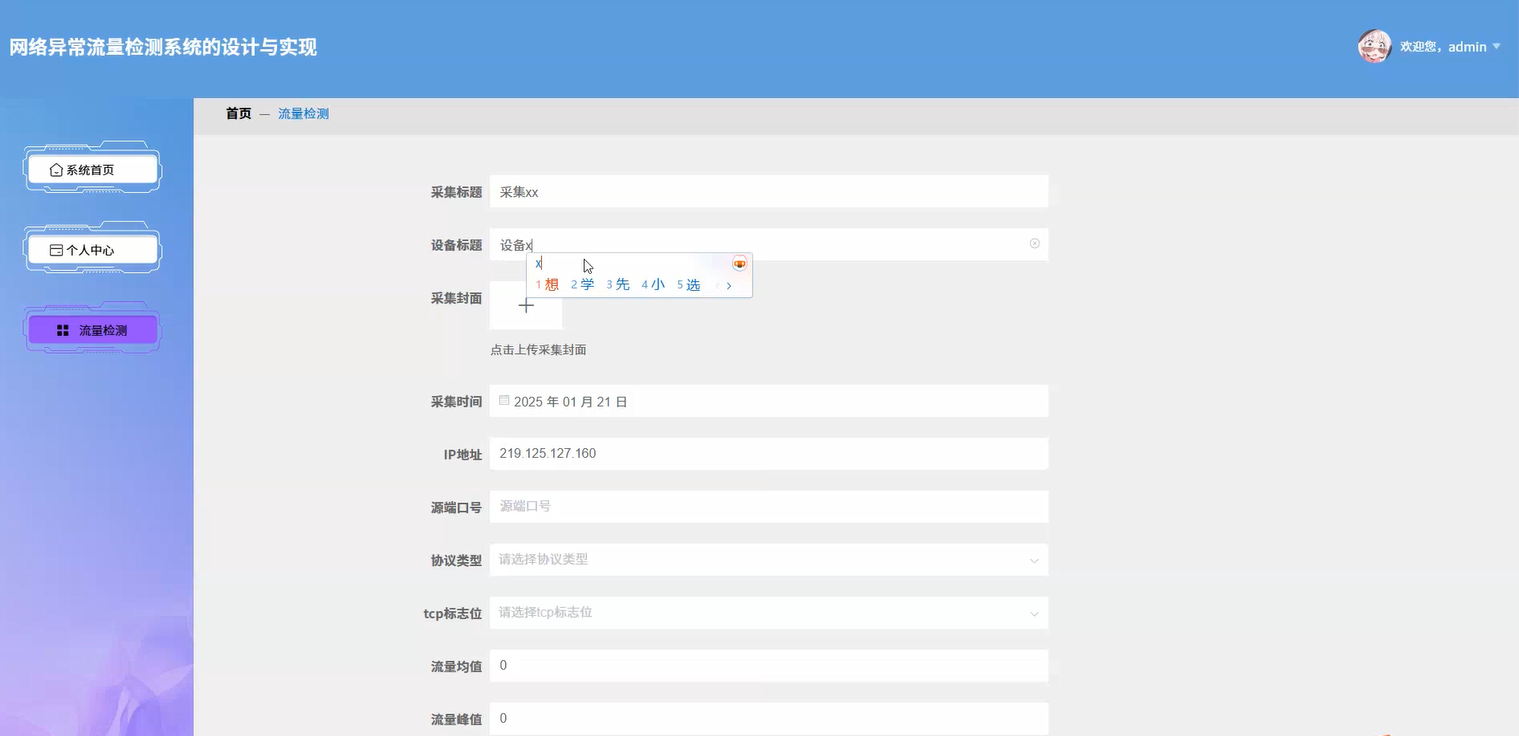
Task: Click 首页 in the breadcrumb
Action: tap(238, 113)
